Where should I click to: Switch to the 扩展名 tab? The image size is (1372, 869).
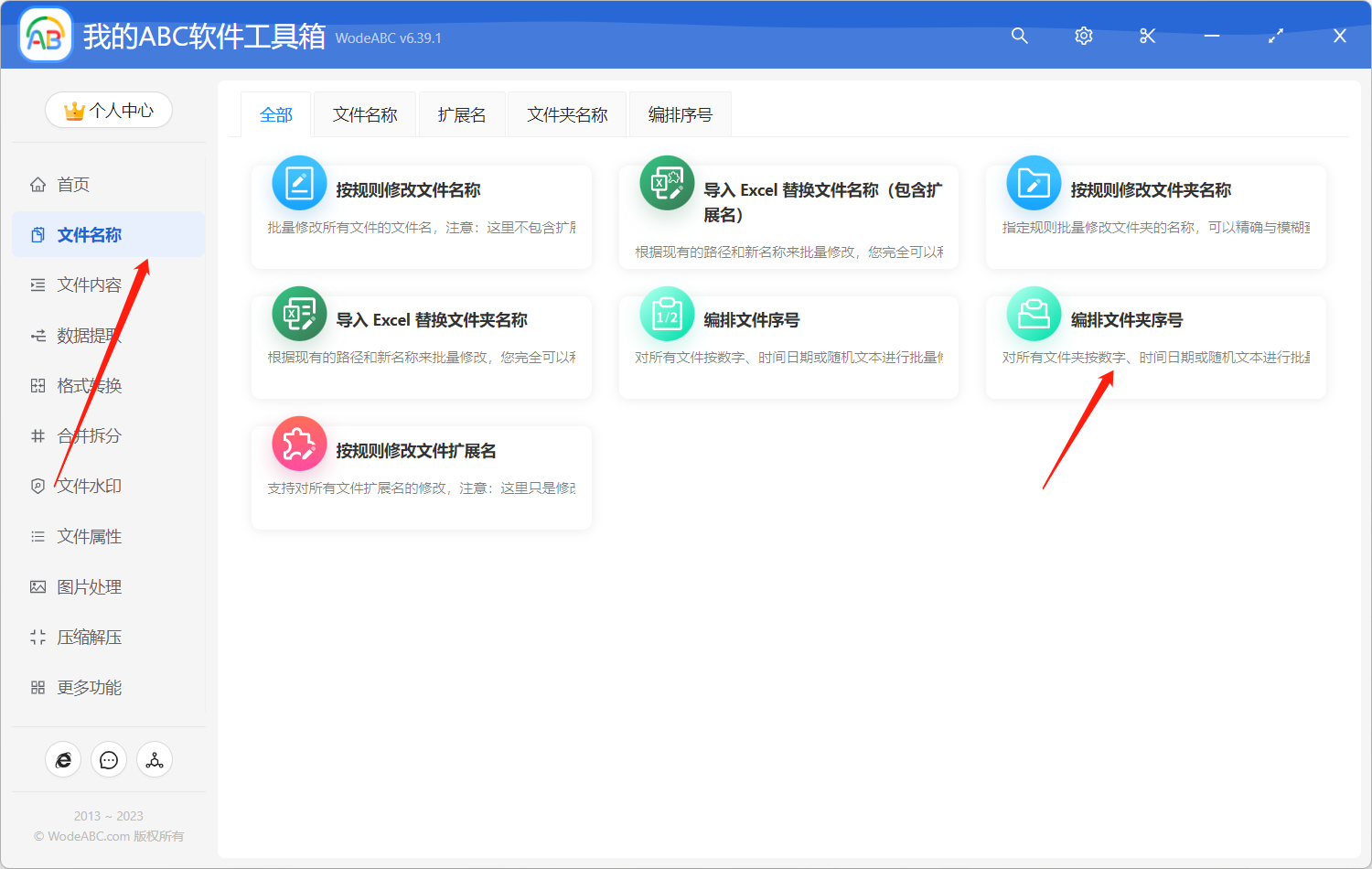click(462, 113)
